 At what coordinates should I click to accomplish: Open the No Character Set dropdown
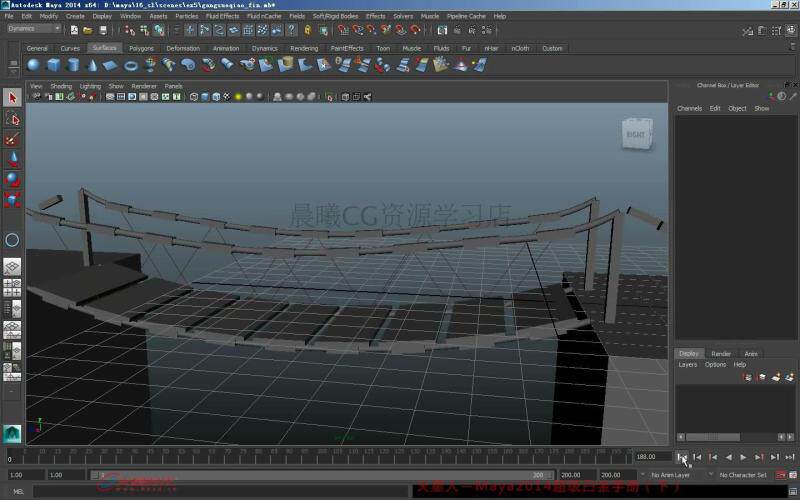coord(743,475)
